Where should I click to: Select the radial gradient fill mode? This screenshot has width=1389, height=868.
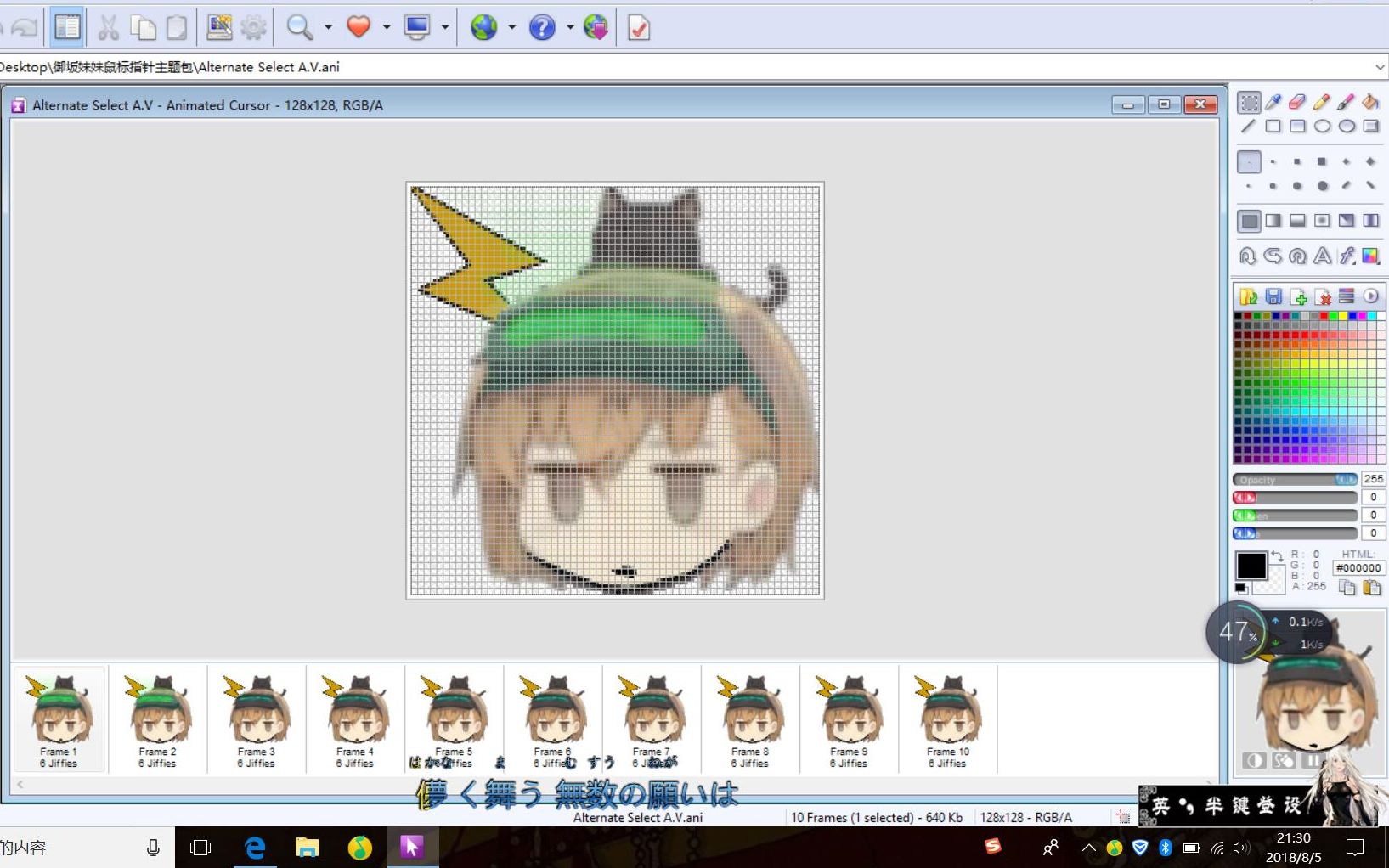coord(1322,221)
